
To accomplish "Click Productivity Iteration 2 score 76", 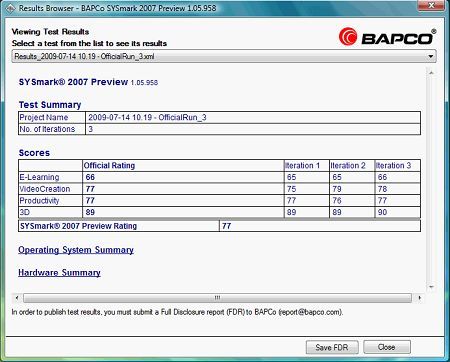I will click(337, 201).
